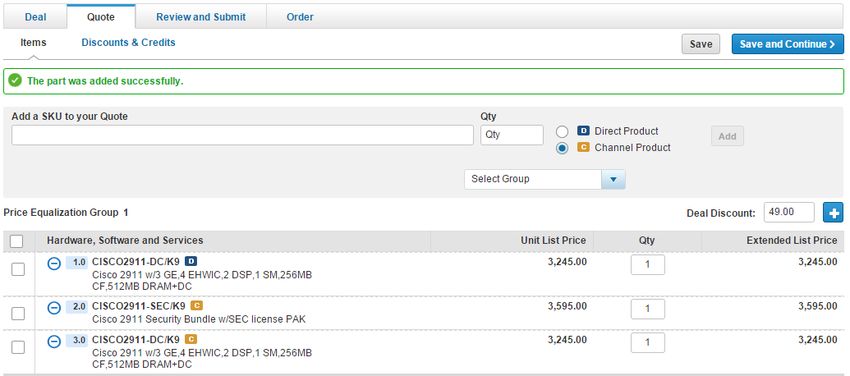Switch to Review and Submit tab
Viewport: 850px width, 376px height.
[201, 17]
